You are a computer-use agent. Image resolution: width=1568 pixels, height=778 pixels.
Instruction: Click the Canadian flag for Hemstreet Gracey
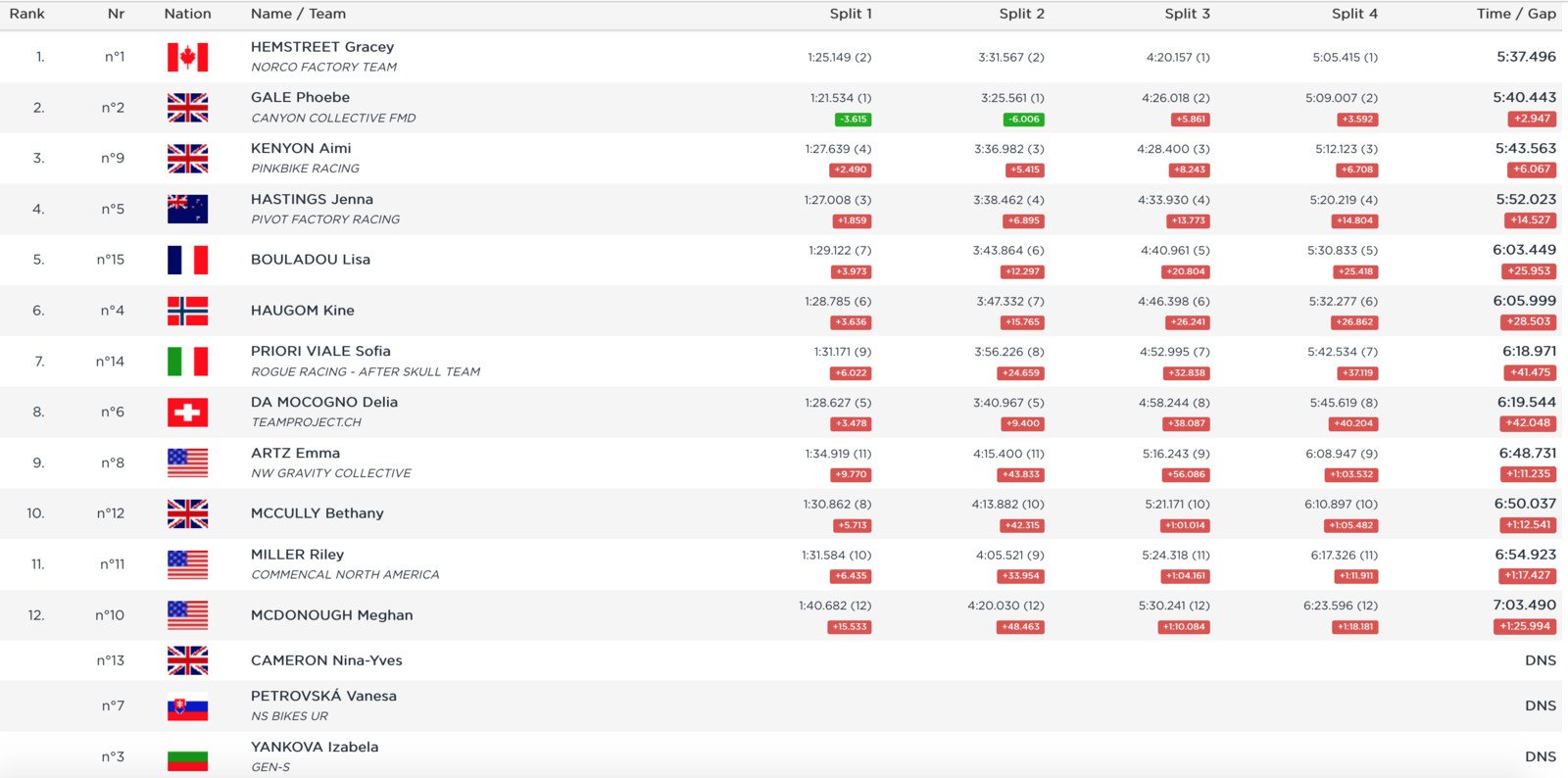(x=187, y=57)
